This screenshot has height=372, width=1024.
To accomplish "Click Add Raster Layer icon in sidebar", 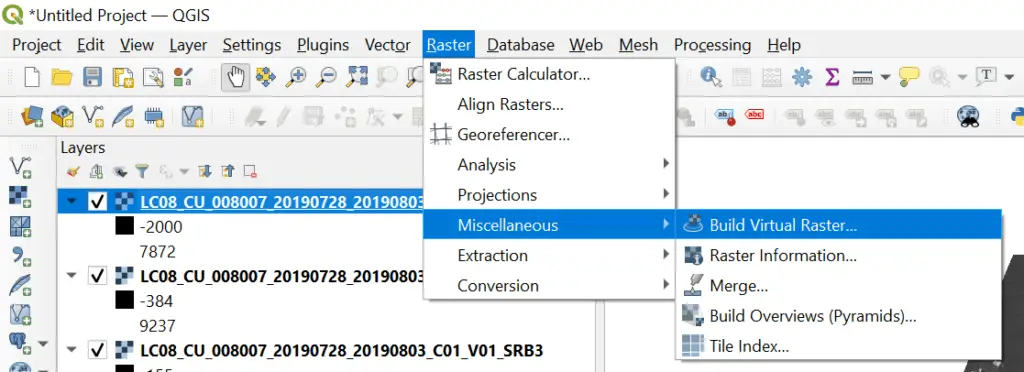I will click(x=20, y=196).
